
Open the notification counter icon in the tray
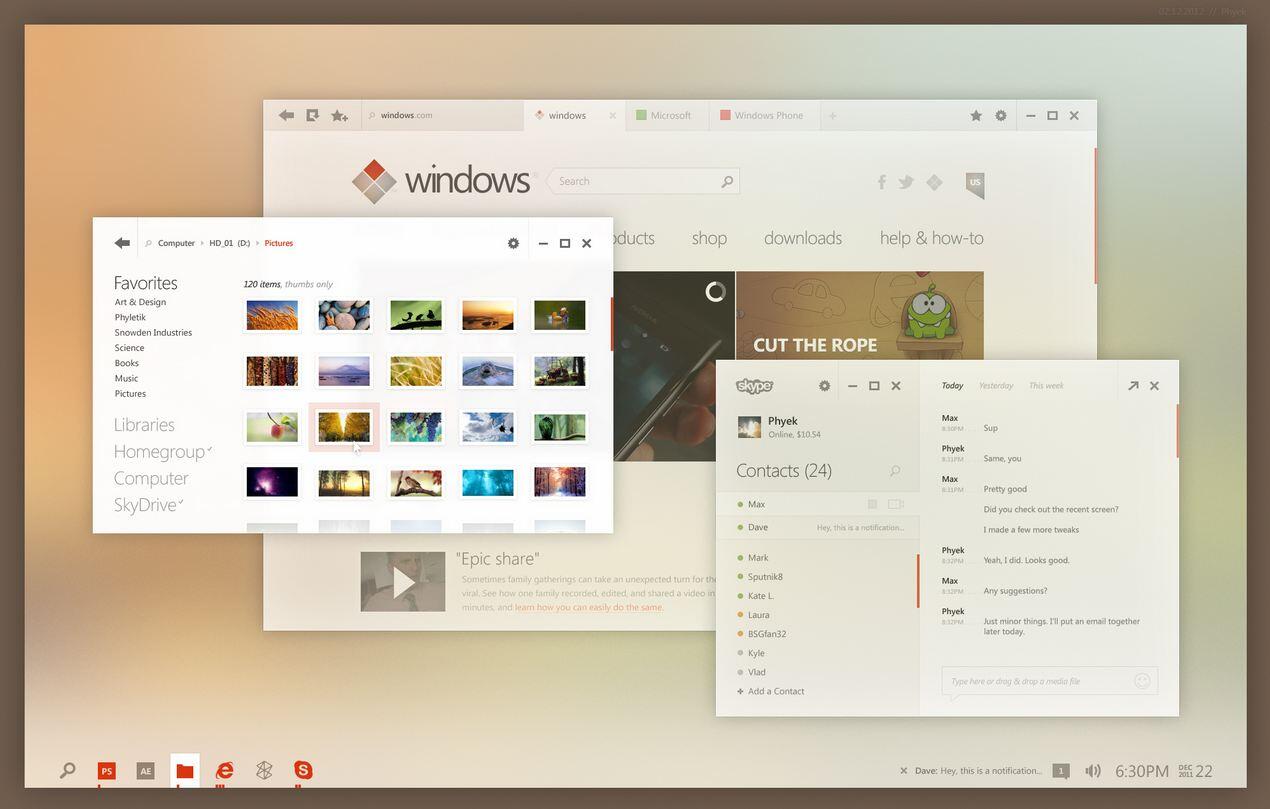[1061, 771]
